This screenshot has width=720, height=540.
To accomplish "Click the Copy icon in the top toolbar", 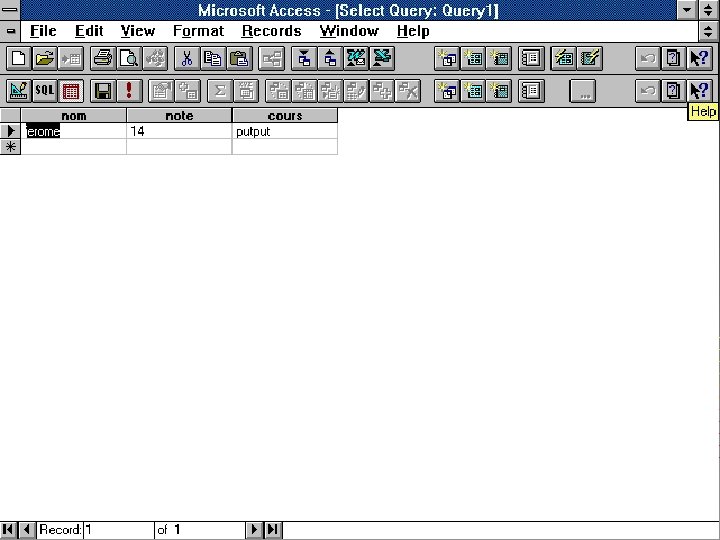I will pos(213,59).
